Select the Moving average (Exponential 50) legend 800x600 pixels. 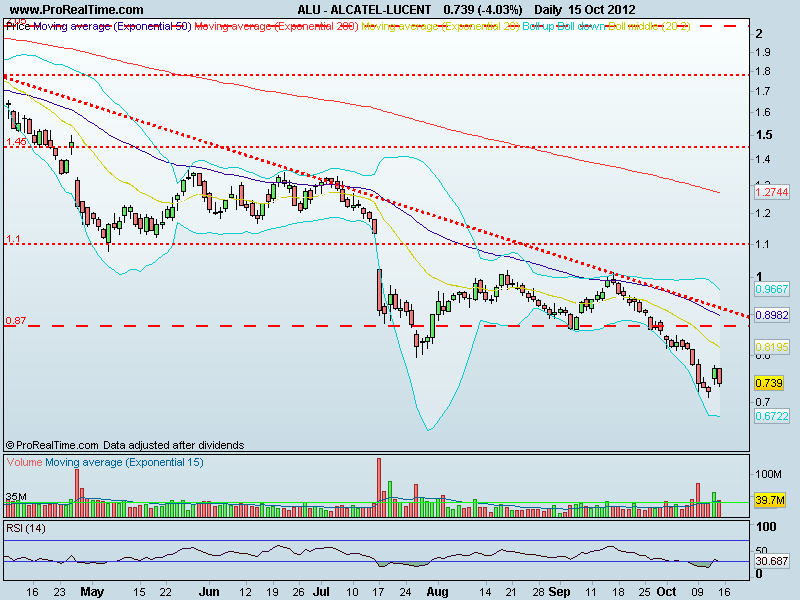112,26
